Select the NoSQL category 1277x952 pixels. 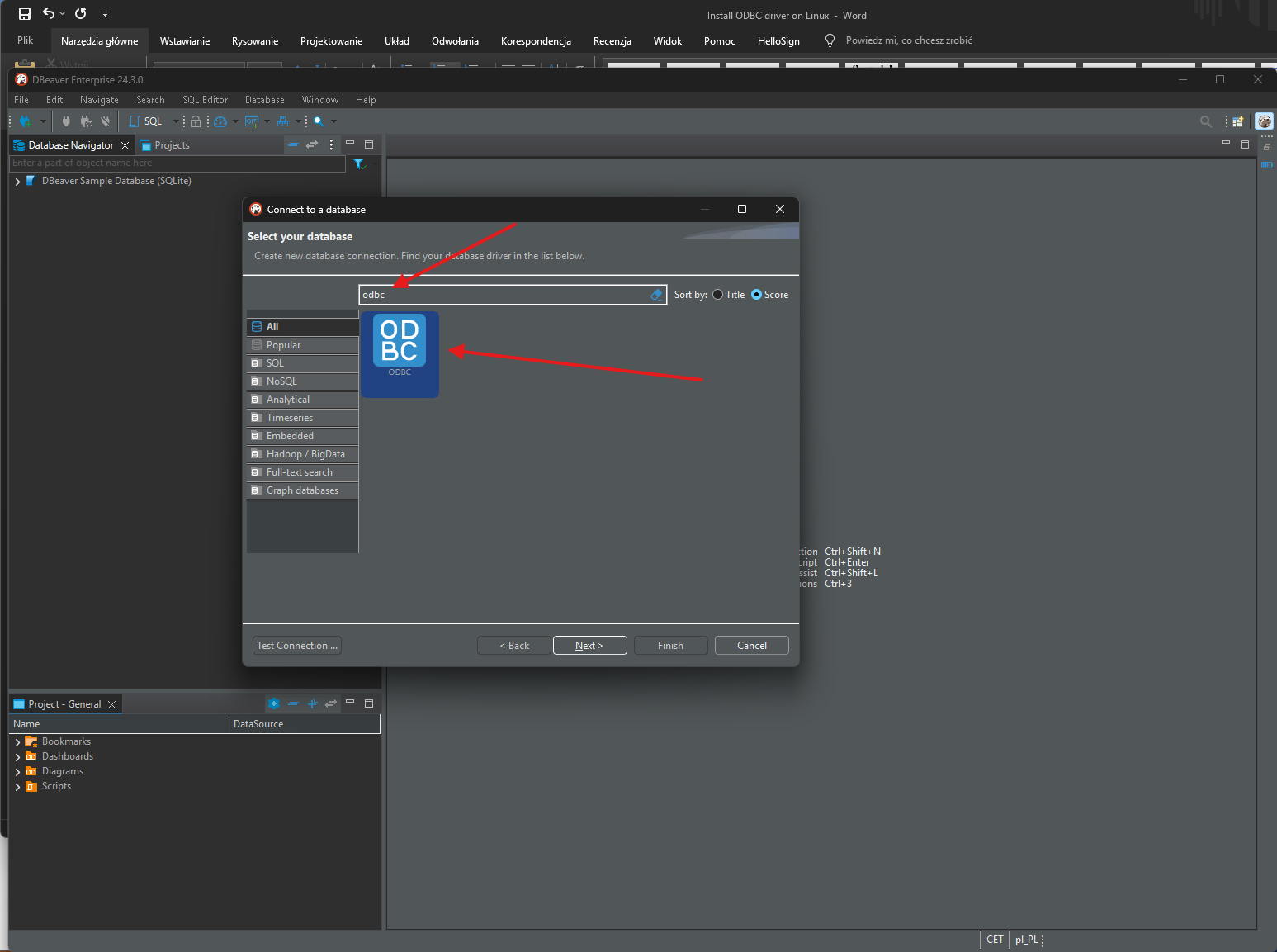pos(302,381)
